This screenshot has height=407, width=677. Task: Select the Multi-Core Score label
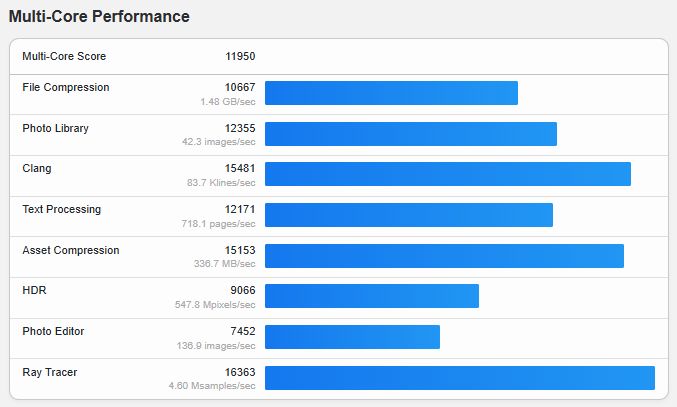pos(64,56)
